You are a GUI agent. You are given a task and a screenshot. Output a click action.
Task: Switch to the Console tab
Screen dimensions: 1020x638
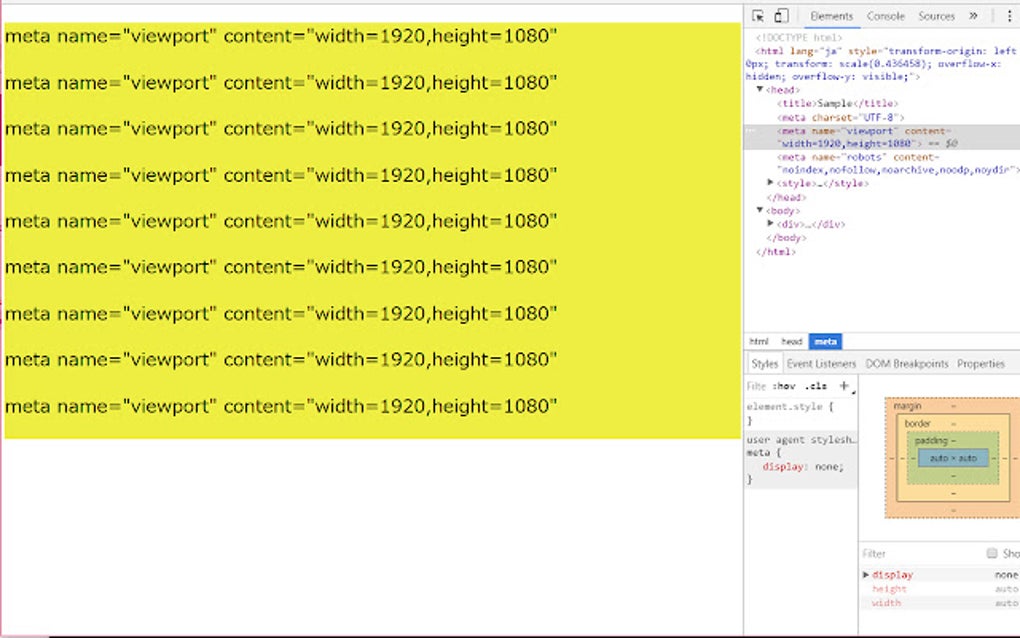[885, 16]
